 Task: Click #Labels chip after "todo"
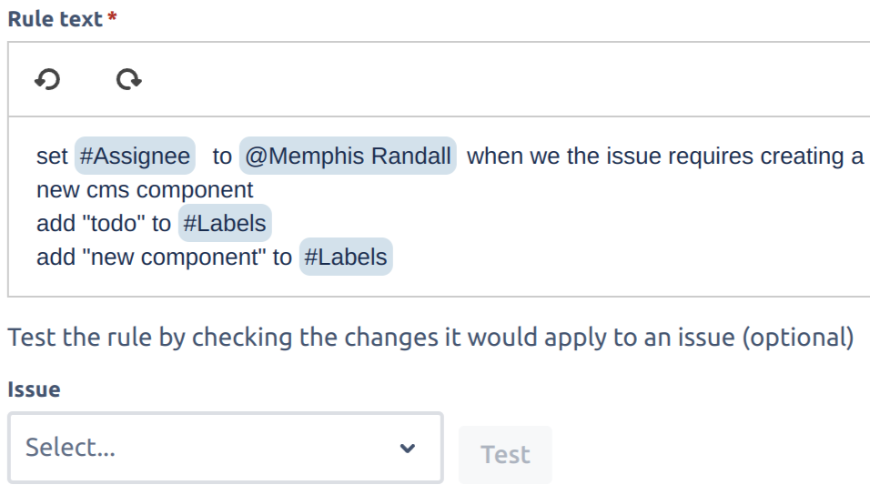225,224
